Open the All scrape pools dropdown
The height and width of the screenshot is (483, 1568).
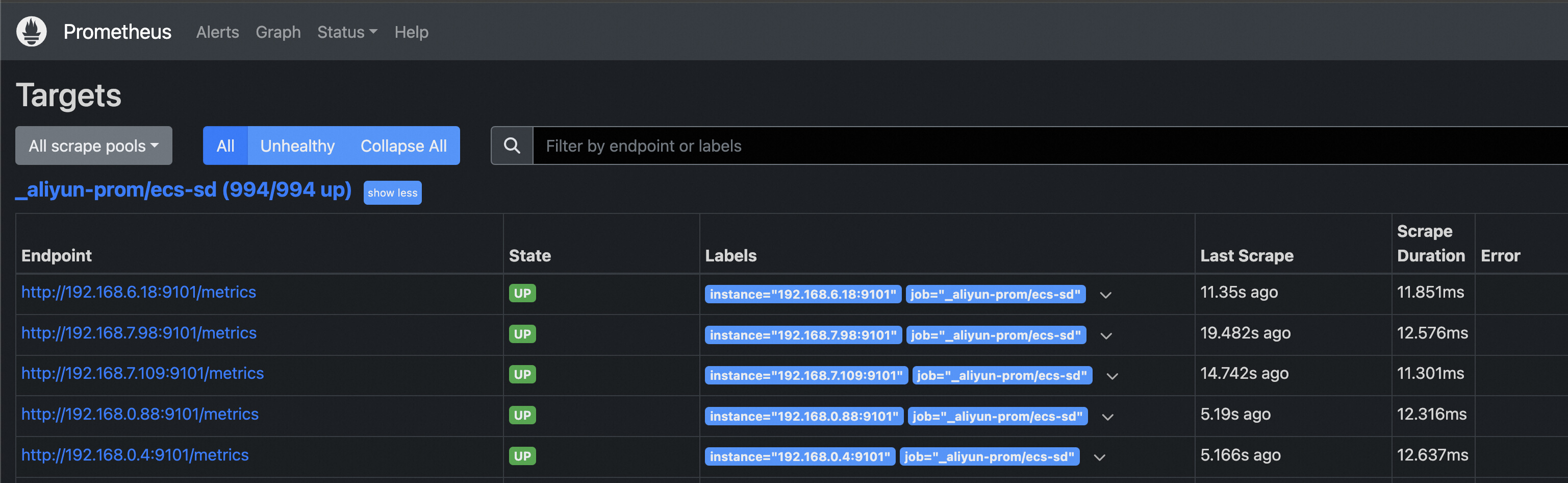tap(94, 146)
